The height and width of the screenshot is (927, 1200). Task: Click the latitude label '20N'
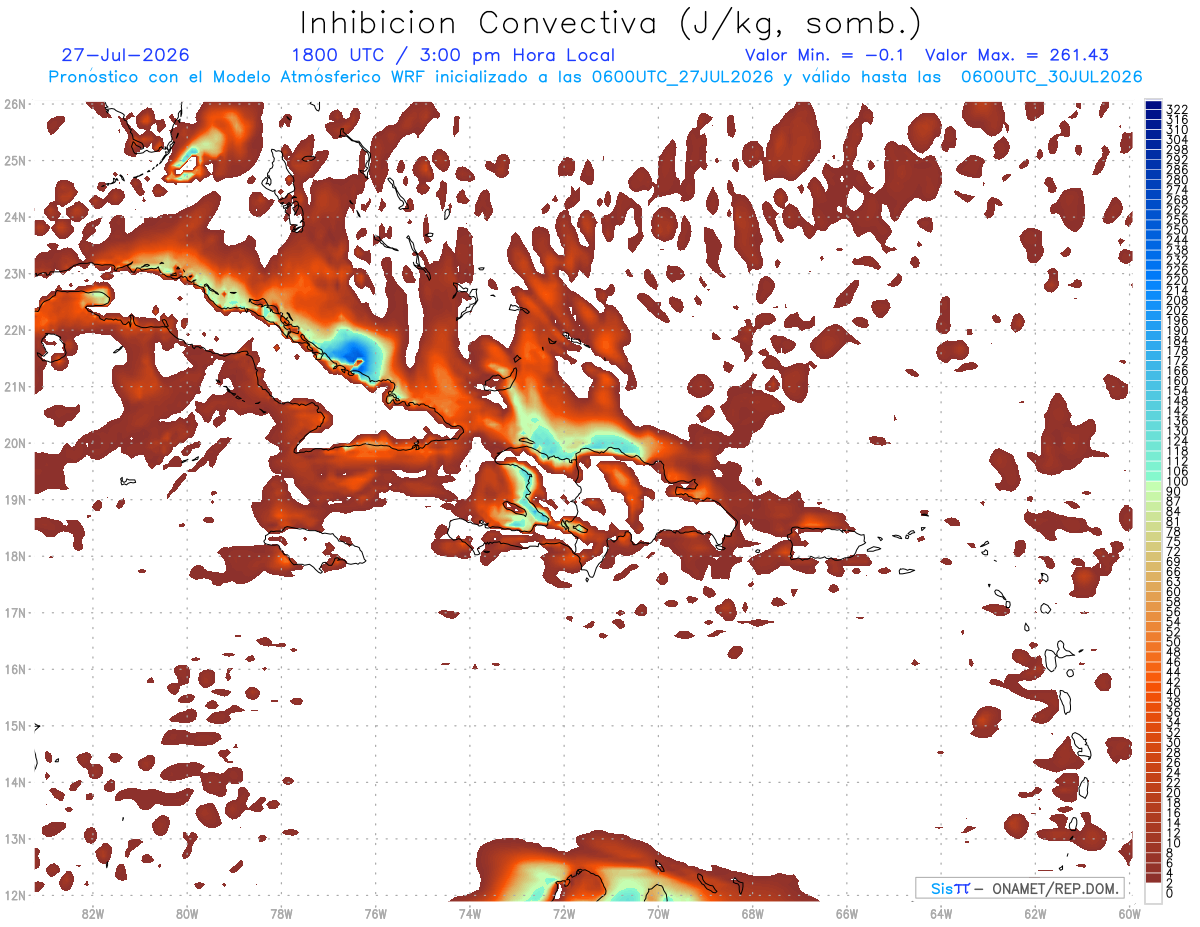coord(15,443)
